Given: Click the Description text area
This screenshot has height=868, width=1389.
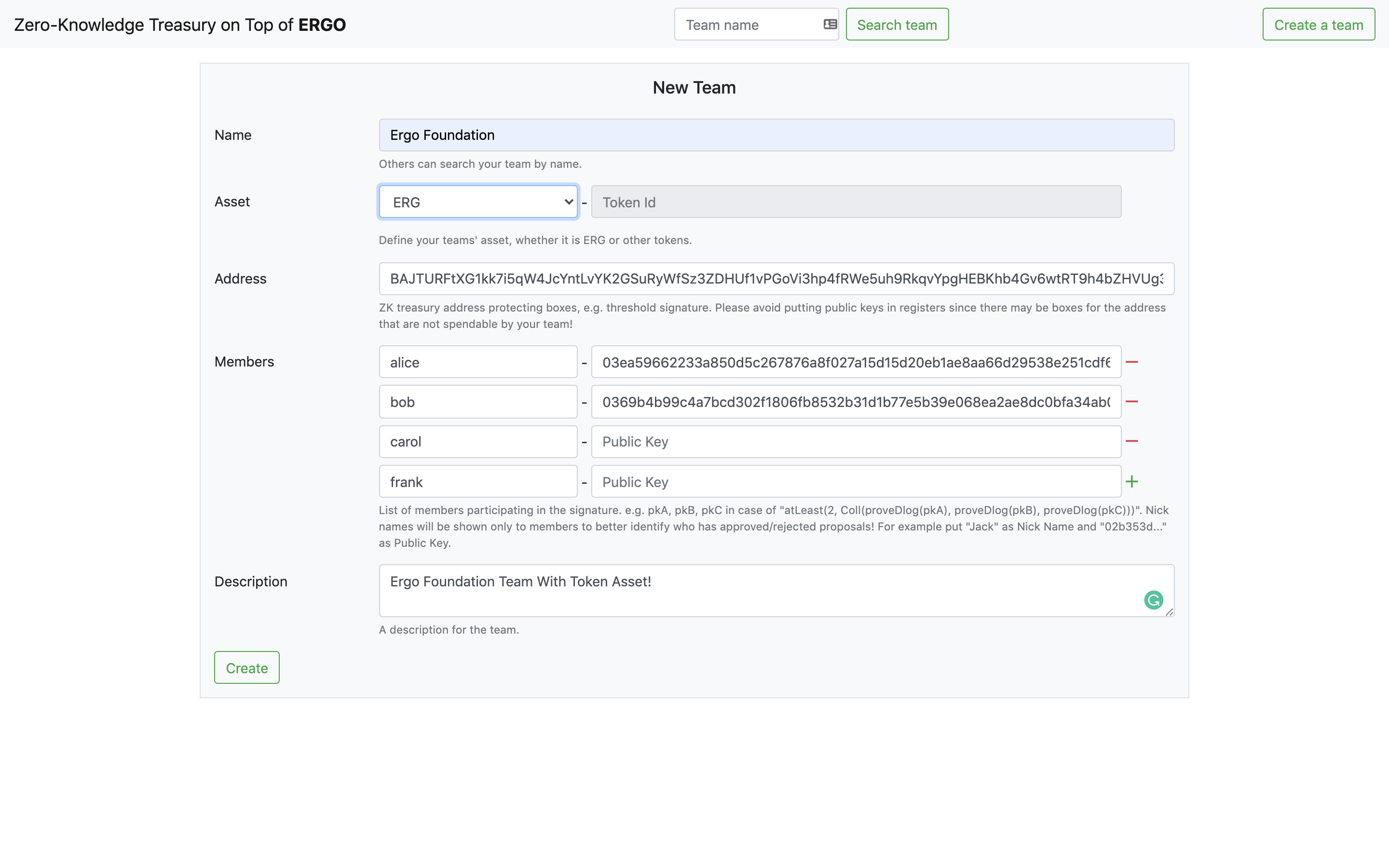Looking at the screenshot, I should click(758, 591).
